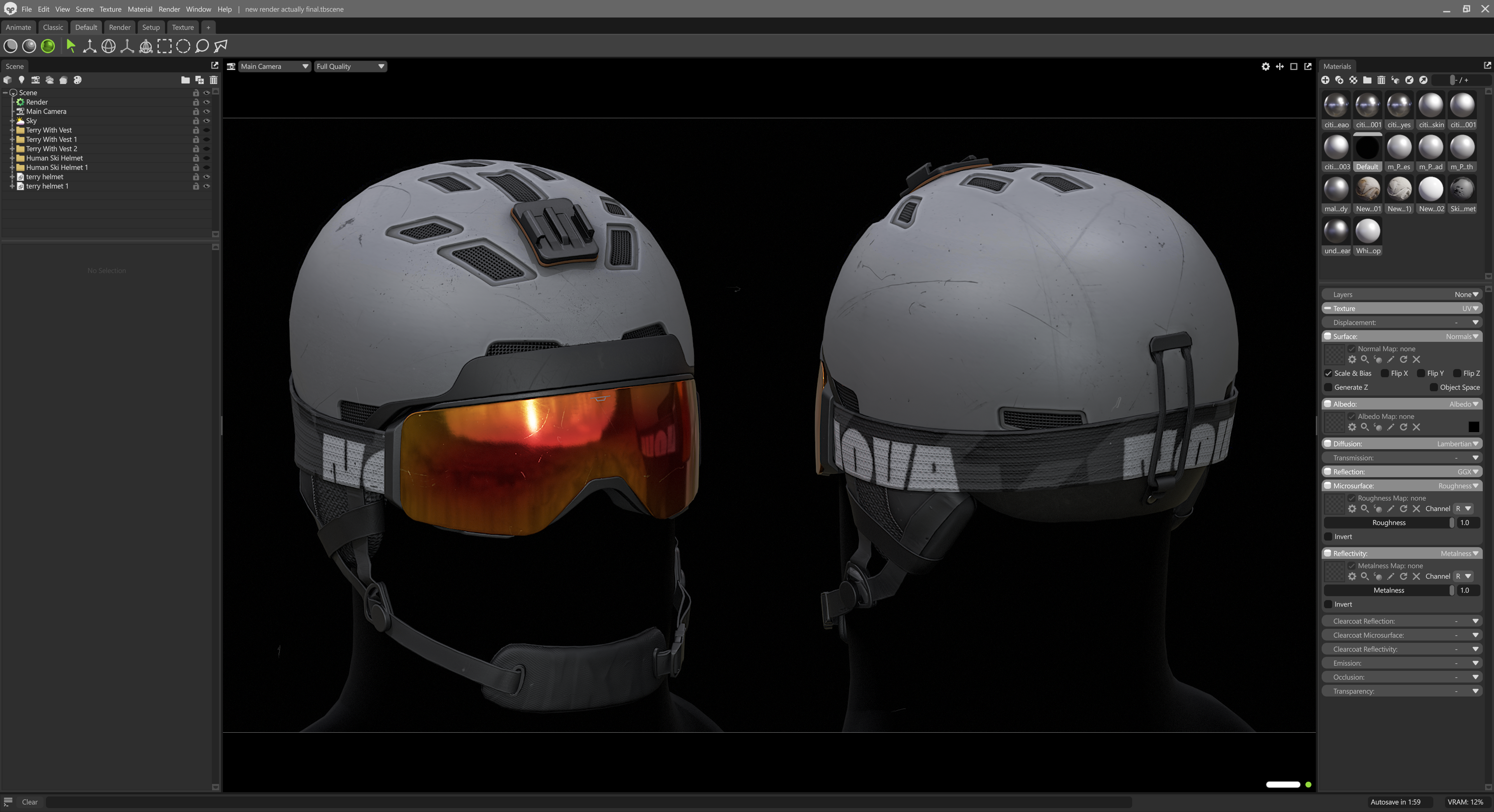Image resolution: width=1494 pixels, height=812 pixels.
Task: Add a bake project with the bread icon
Action: click(63, 80)
